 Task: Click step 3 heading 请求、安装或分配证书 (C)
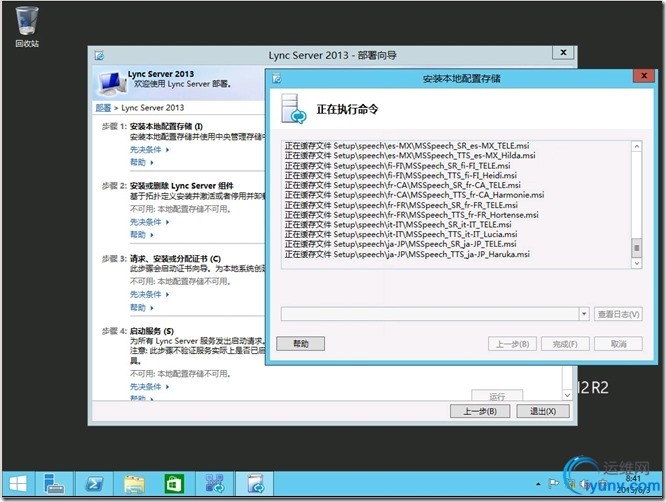175,259
